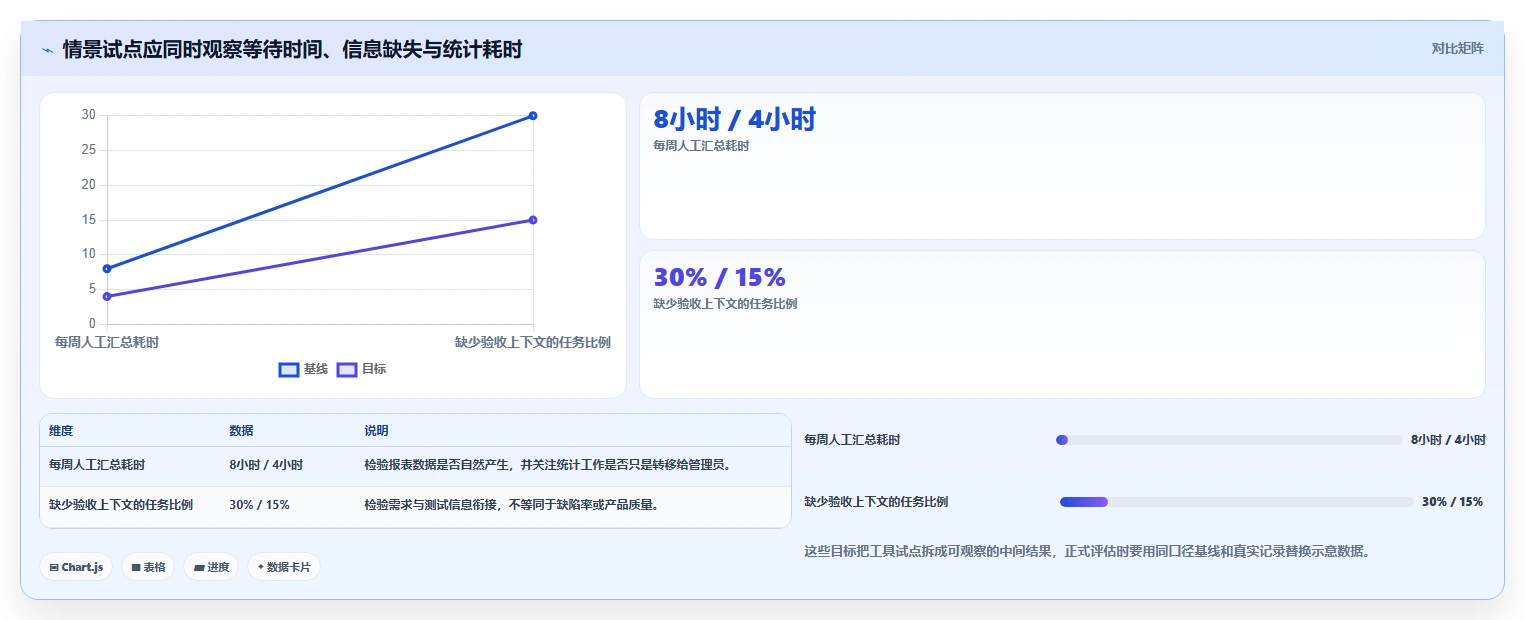Select the 8小时 / 4小时 data card value

pyautogui.click(x=735, y=120)
